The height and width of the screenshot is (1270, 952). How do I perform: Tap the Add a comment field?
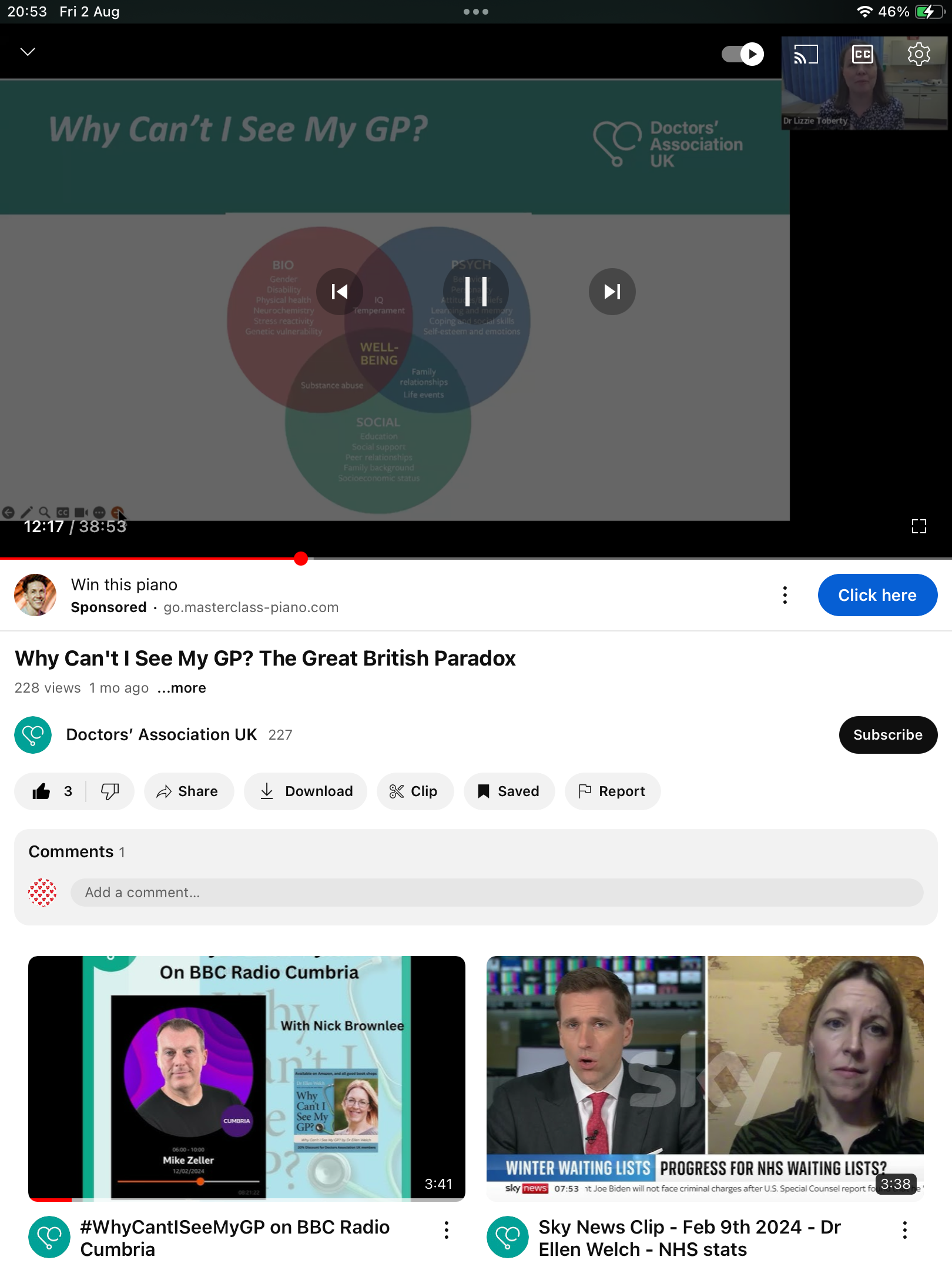click(x=497, y=893)
